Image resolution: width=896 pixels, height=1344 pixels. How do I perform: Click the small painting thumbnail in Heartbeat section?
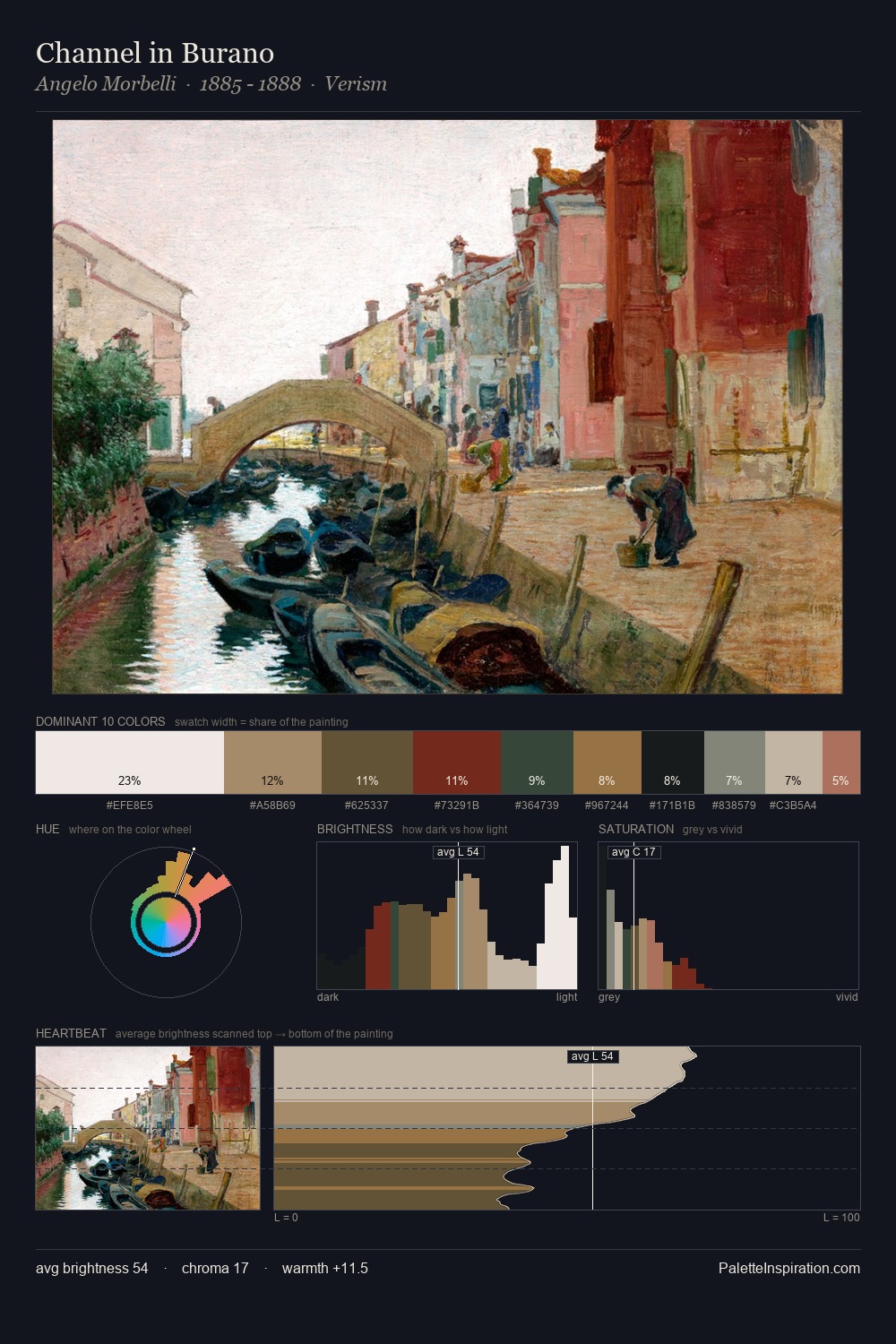148,1128
